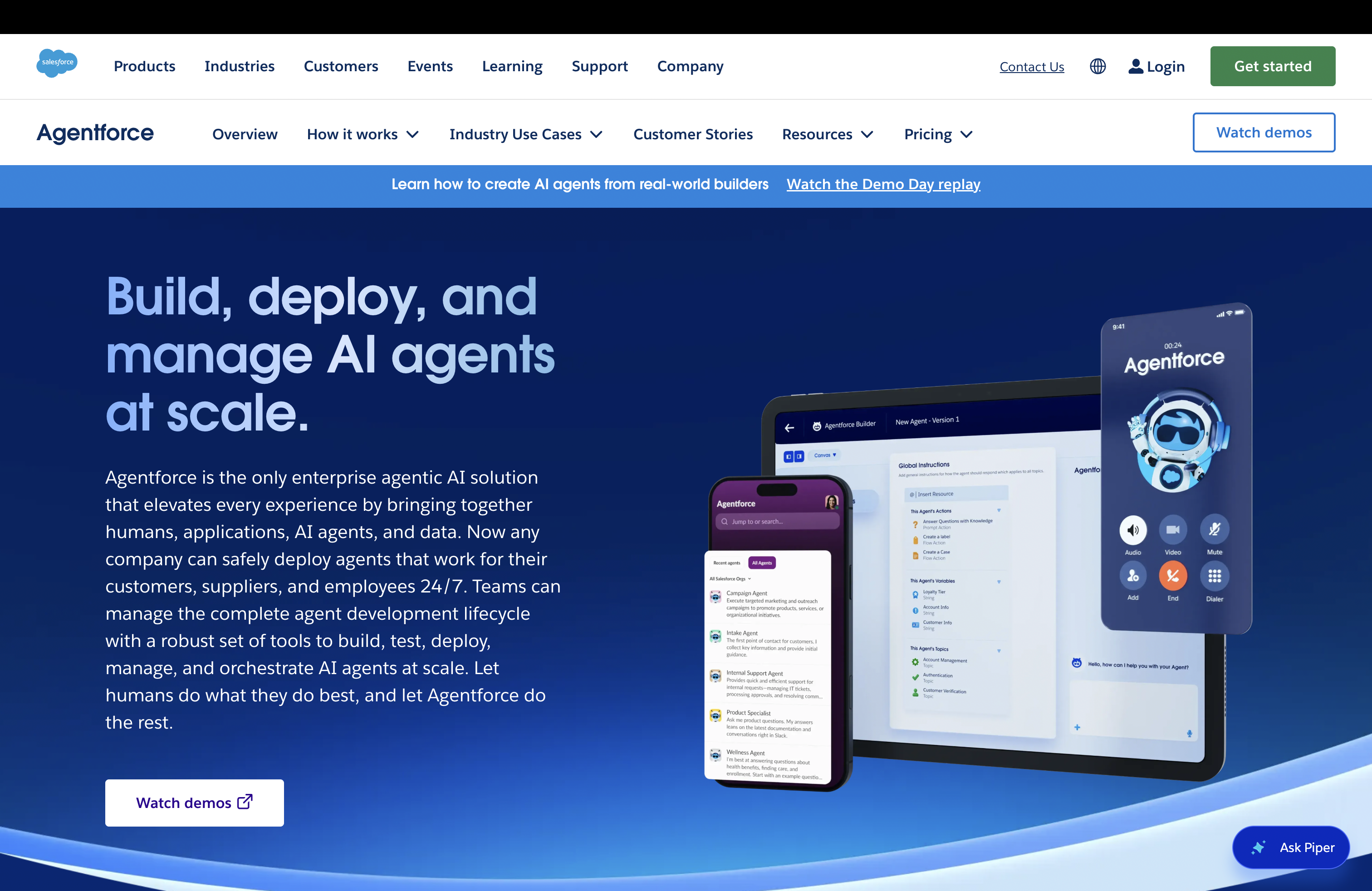This screenshot has width=1372, height=891.
Task: Click external-link icon on Watch demos
Action: click(x=245, y=802)
